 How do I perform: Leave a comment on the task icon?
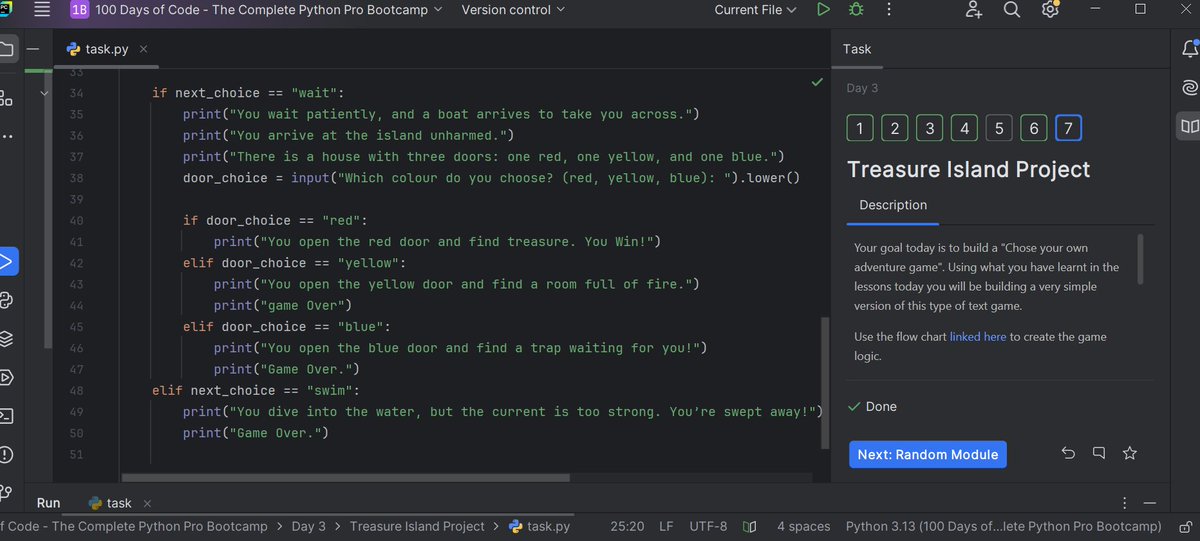pyautogui.click(x=1099, y=454)
